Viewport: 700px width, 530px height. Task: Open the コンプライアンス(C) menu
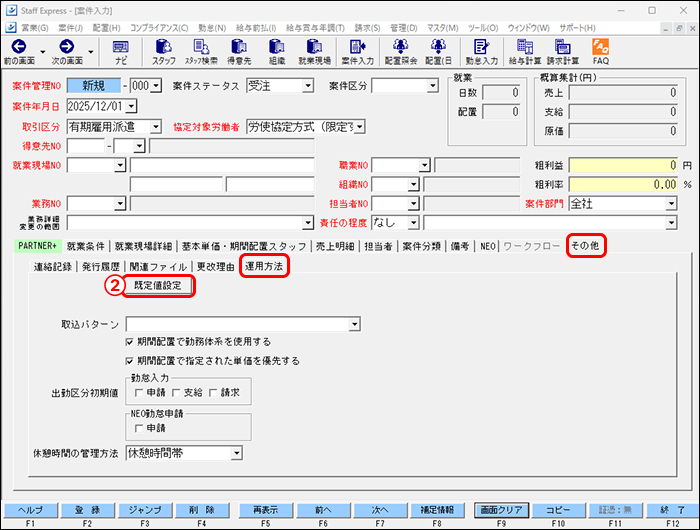click(x=159, y=28)
